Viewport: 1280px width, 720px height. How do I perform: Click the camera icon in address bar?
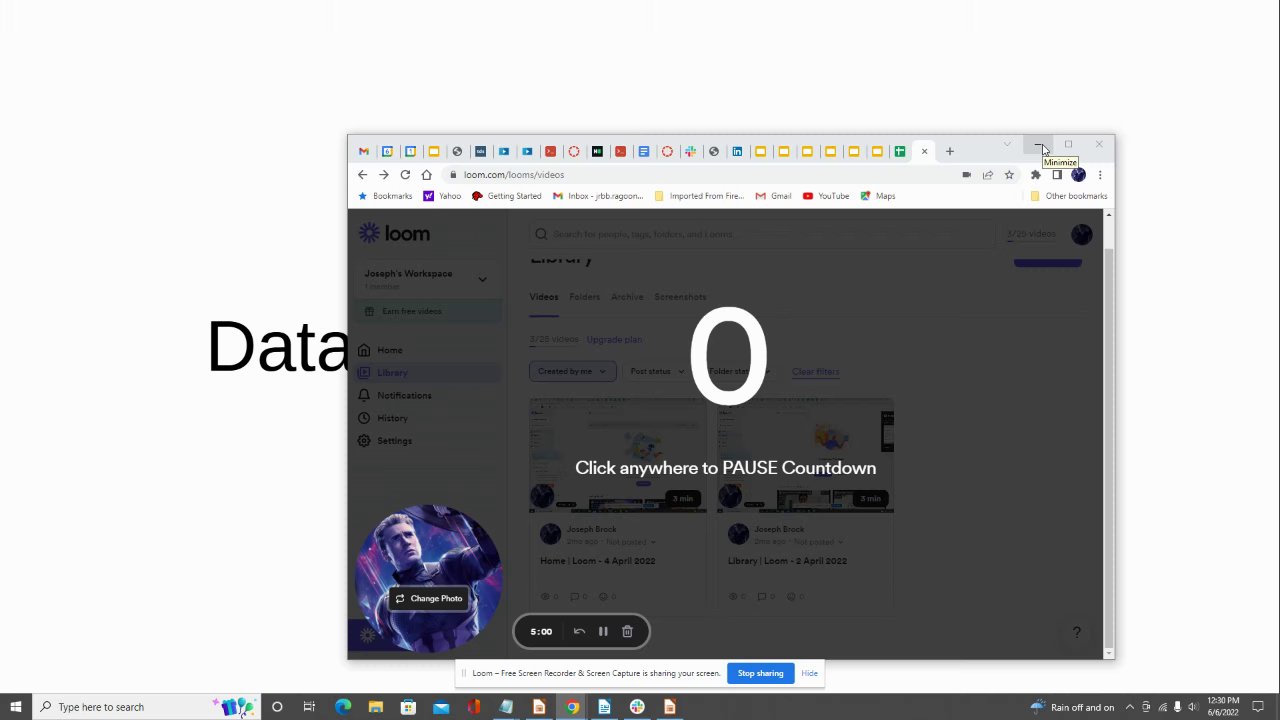(966, 175)
